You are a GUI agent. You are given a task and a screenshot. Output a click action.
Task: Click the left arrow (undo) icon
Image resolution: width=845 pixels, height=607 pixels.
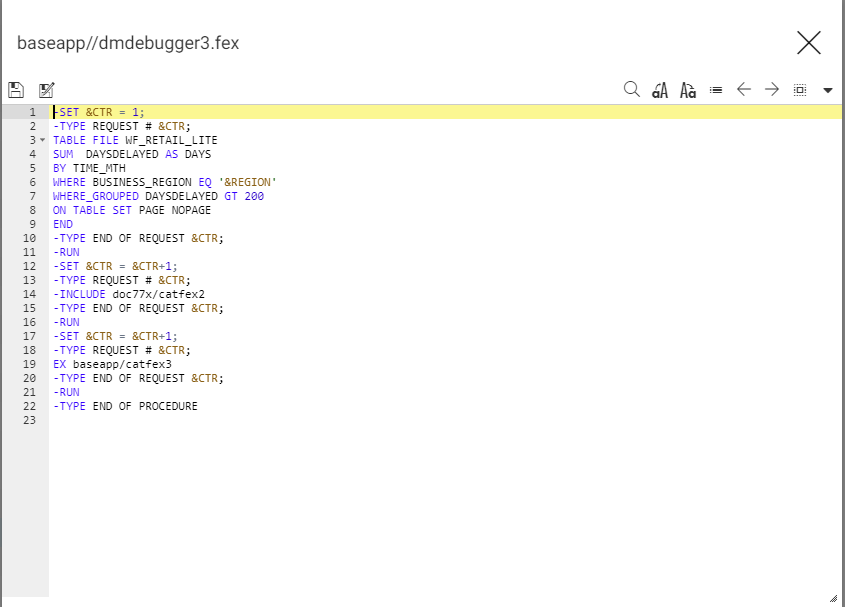(x=744, y=89)
